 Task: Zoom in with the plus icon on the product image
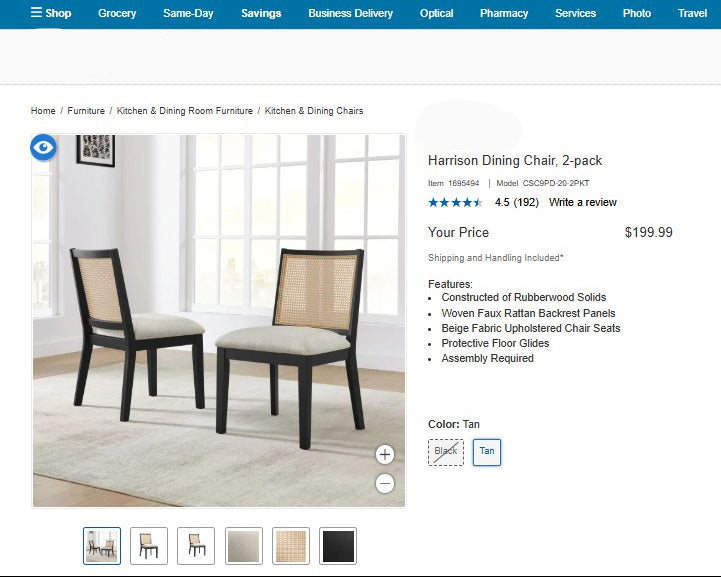click(385, 455)
